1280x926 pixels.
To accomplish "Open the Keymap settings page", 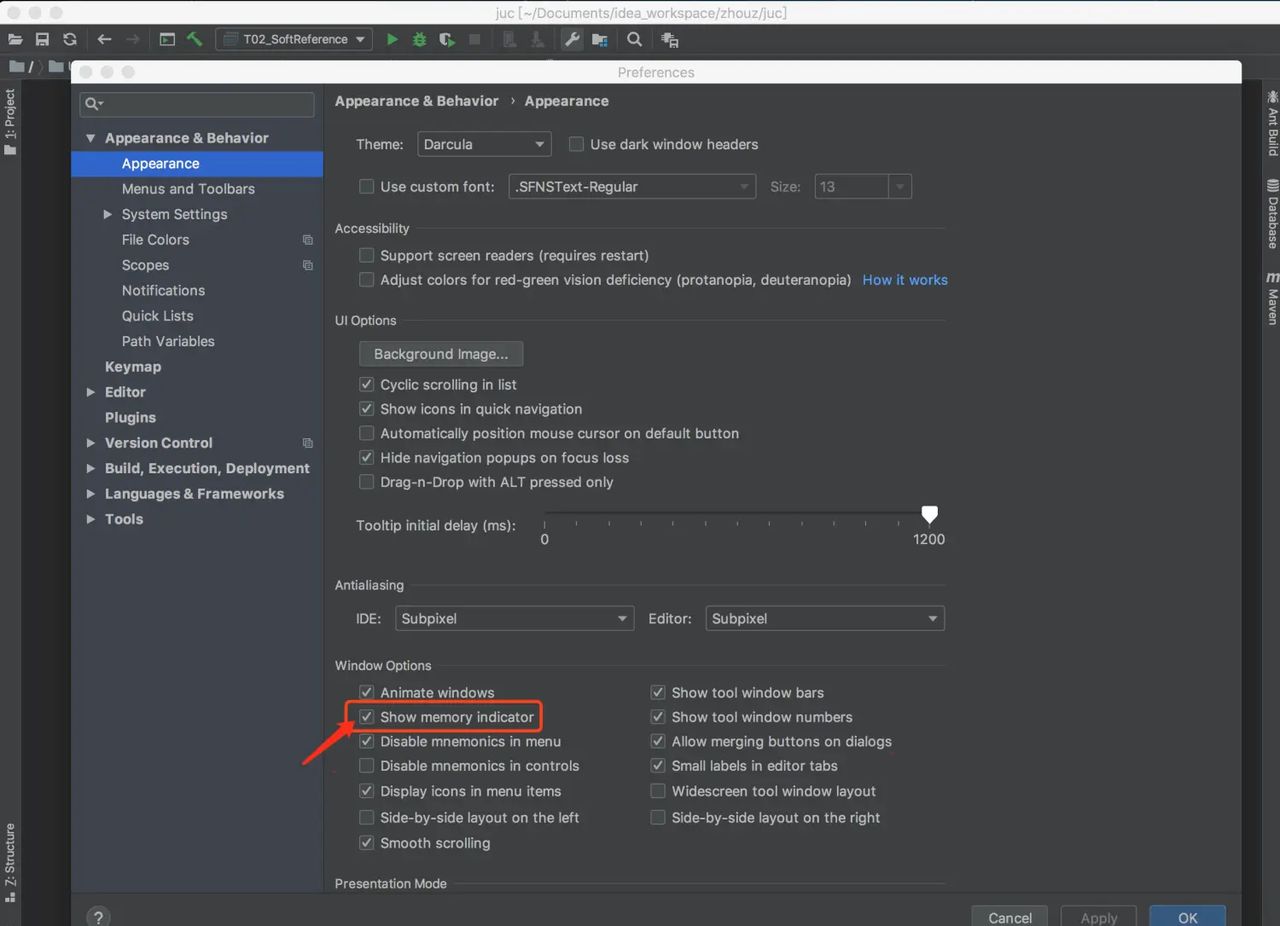I will 133,367.
